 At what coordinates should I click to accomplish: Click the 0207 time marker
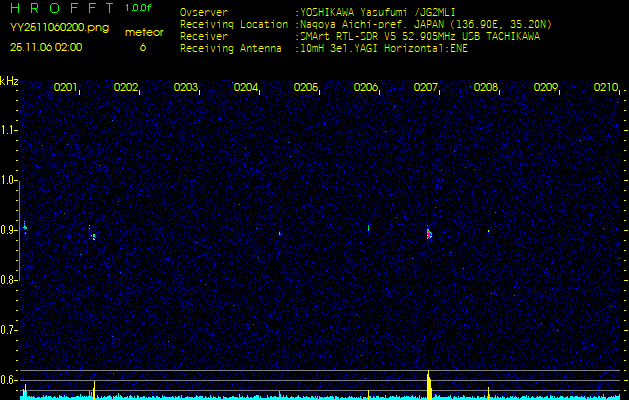[425, 88]
